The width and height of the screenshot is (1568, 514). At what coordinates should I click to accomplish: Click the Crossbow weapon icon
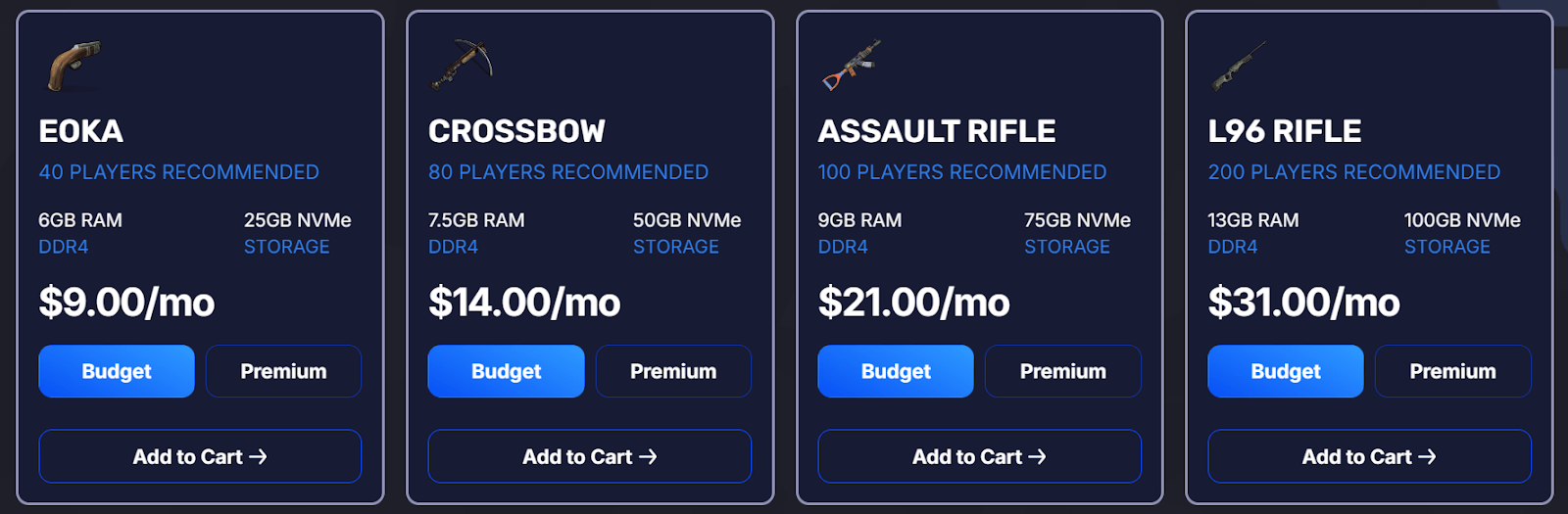click(461, 65)
